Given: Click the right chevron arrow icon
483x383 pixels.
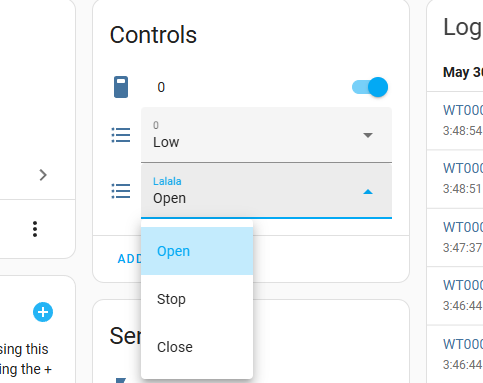Looking at the screenshot, I should 43,175.
